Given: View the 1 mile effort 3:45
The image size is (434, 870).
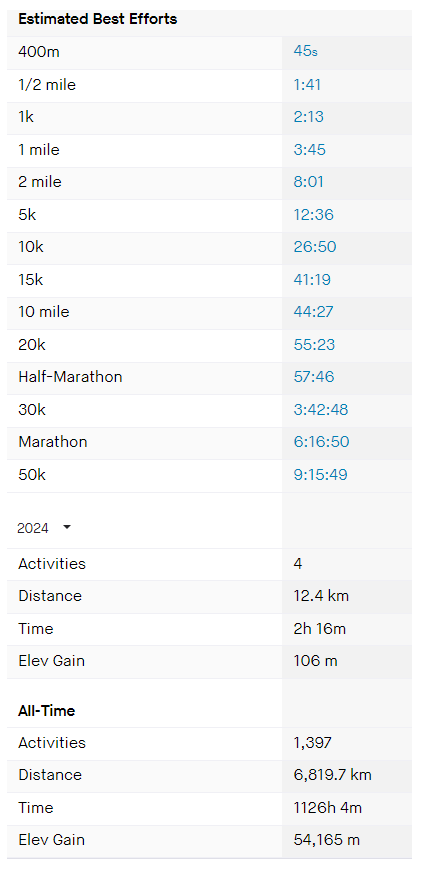Looking at the screenshot, I should pyautogui.click(x=310, y=150).
